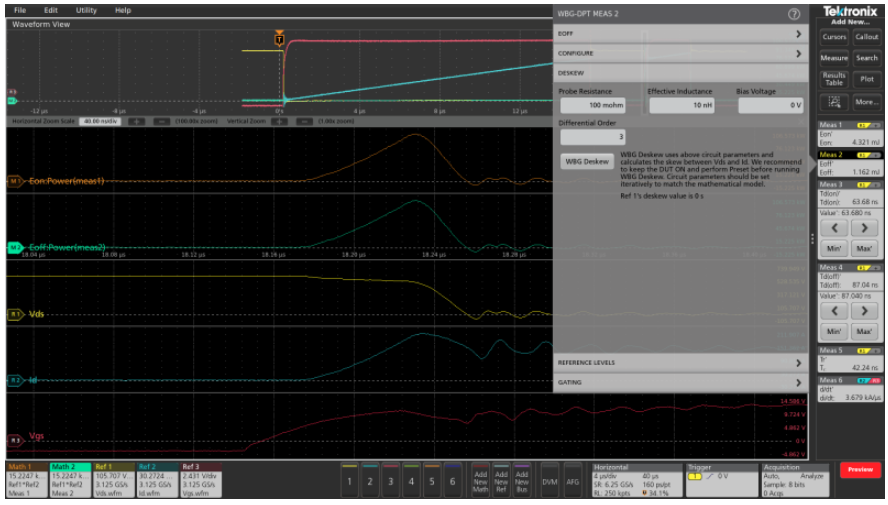Click Add New Ref button
888x505 pixels.
pyautogui.click(x=501, y=481)
